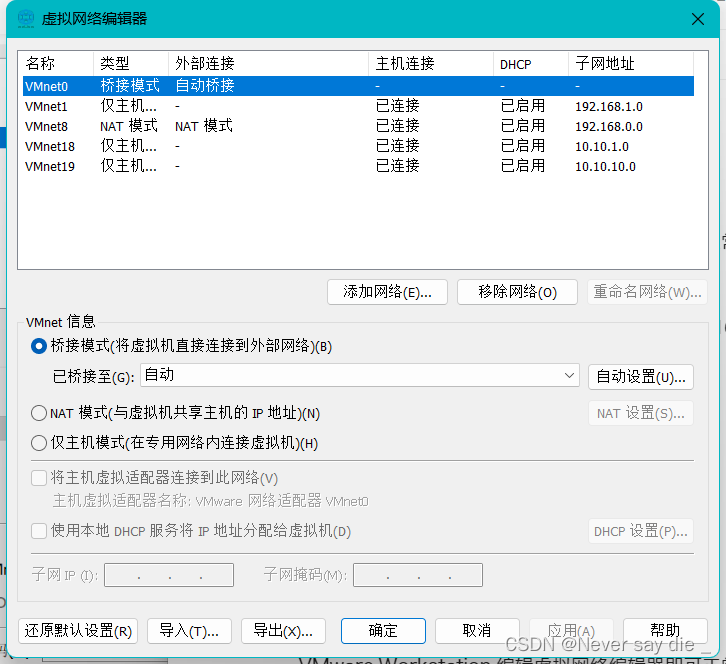
Task: Click the 外部连接 column header
Action: point(268,63)
